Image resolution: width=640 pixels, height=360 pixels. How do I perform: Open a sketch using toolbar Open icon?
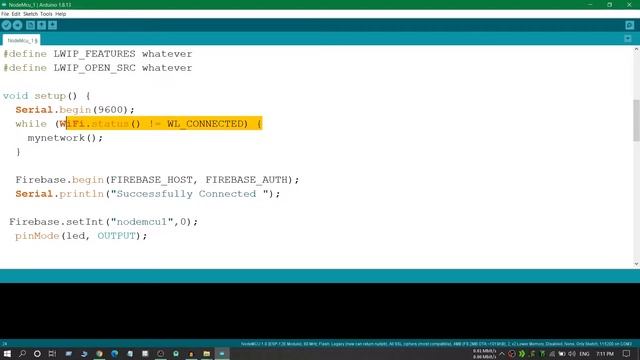point(42,25)
